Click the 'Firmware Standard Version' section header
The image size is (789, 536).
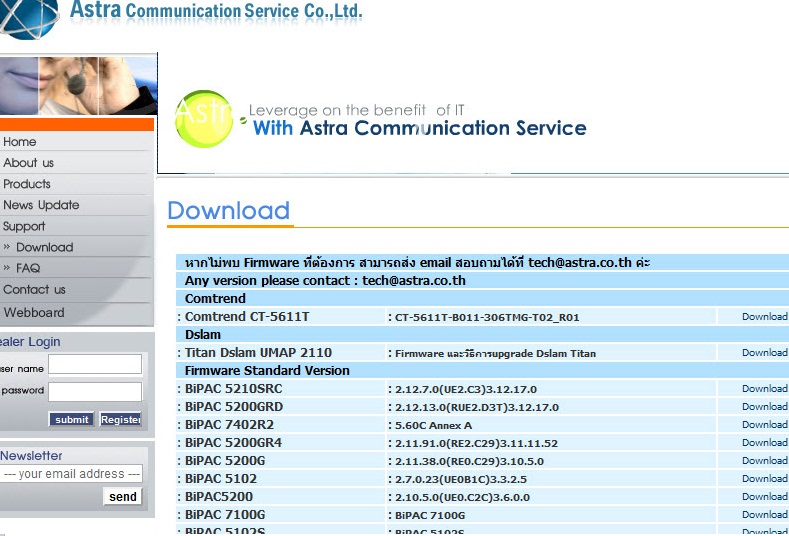(267, 371)
